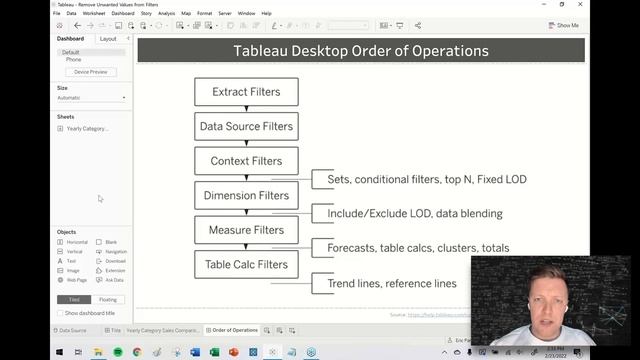Open the File menu
The width and height of the screenshot is (640, 360).
[x=57, y=13]
